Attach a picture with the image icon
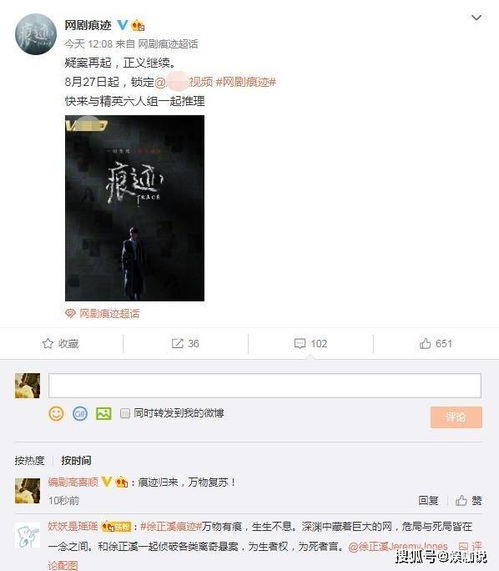Image resolution: width=499 pixels, height=571 pixels. click(103, 413)
